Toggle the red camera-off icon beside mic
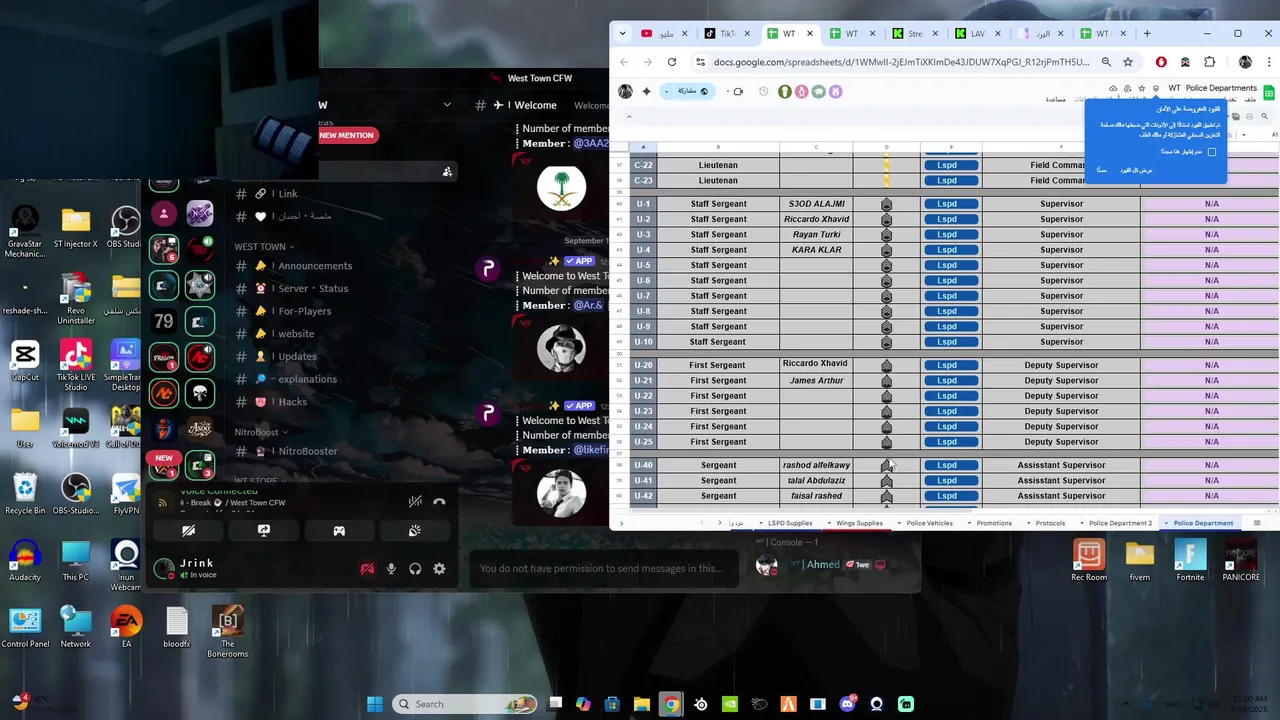1280x720 pixels. pyautogui.click(x=367, y=569)
